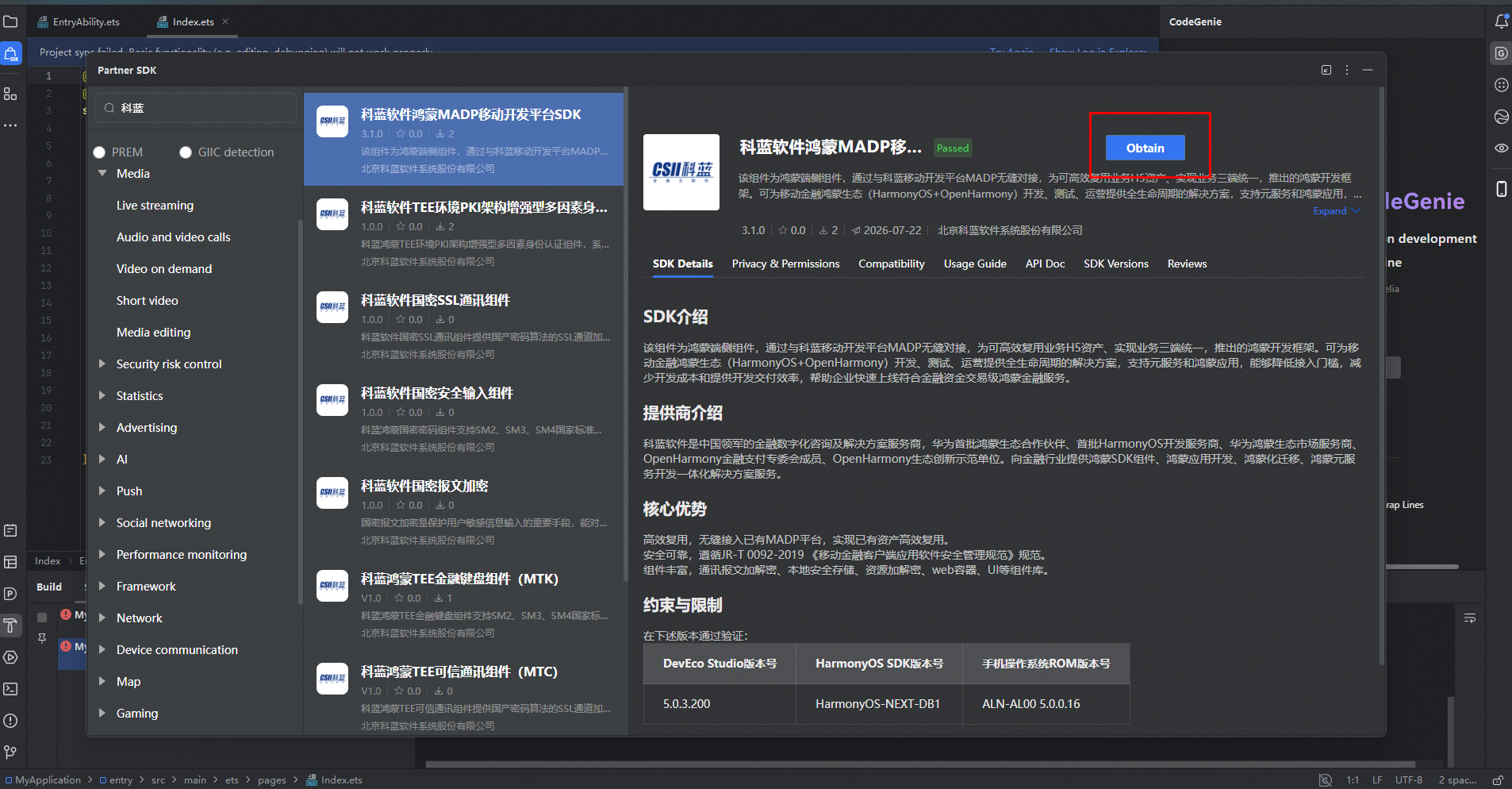The image size is (1512, 789).
Task: Click LF line separator in status bar
Action: (1377, 780)
